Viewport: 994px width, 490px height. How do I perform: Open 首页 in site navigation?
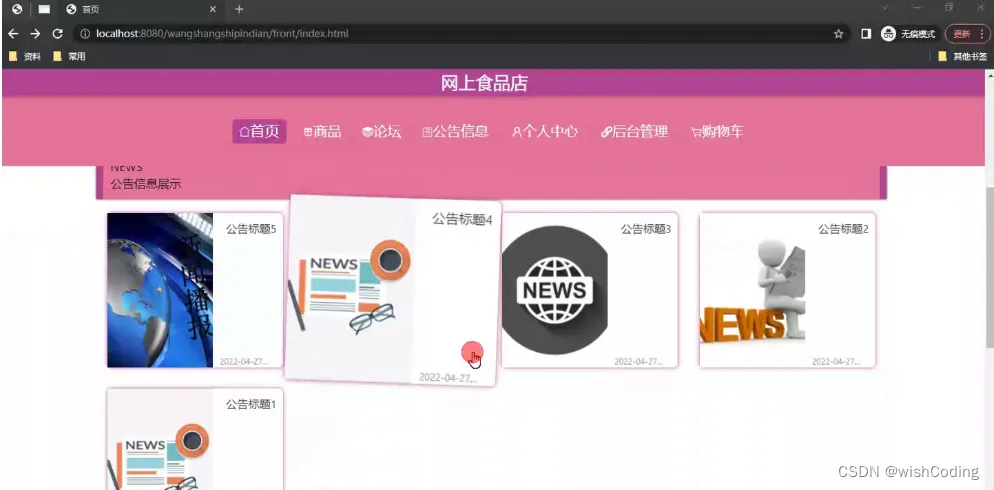(x=259, y=131)
